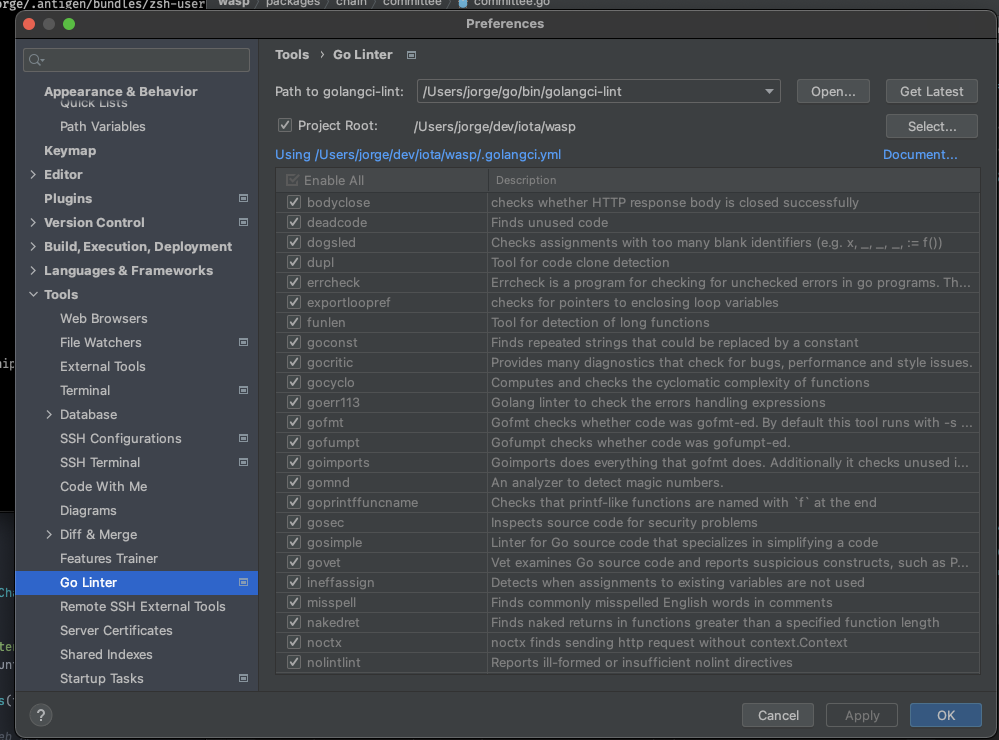
Task: Select the govet linter row name
Action: (324, 562)
